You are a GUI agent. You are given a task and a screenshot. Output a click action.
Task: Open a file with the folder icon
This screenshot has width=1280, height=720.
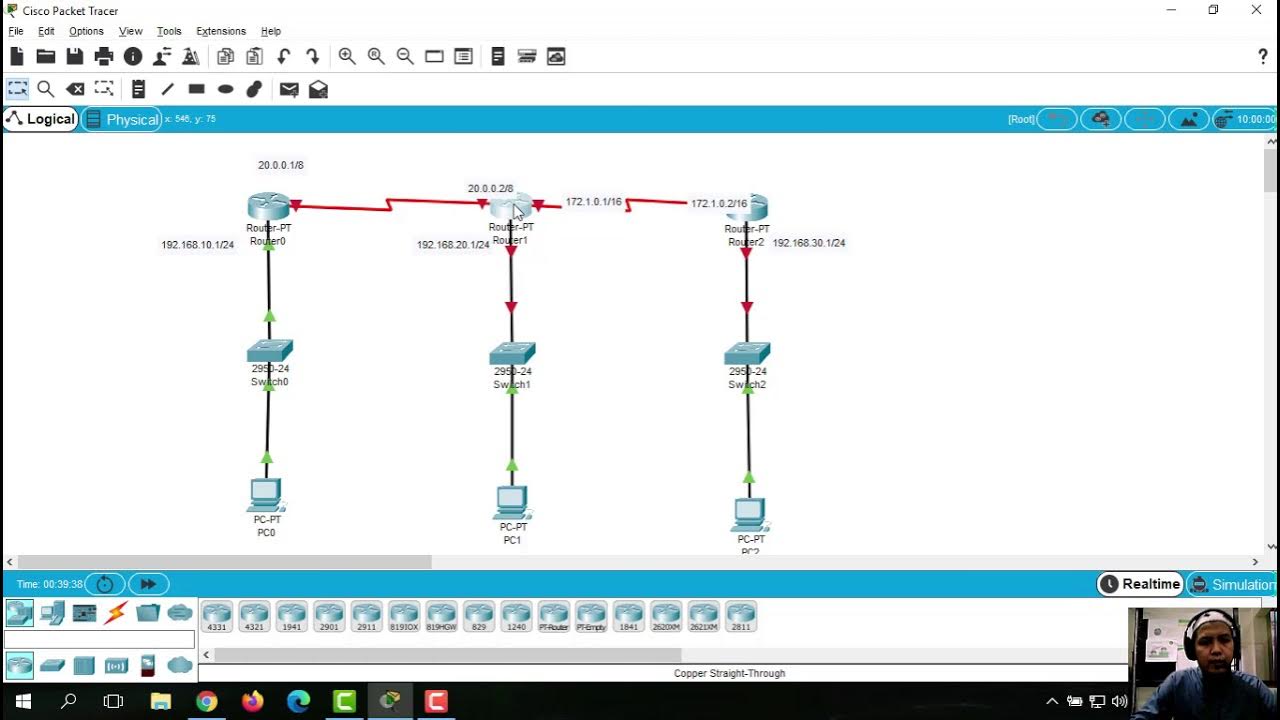[46, 57]
